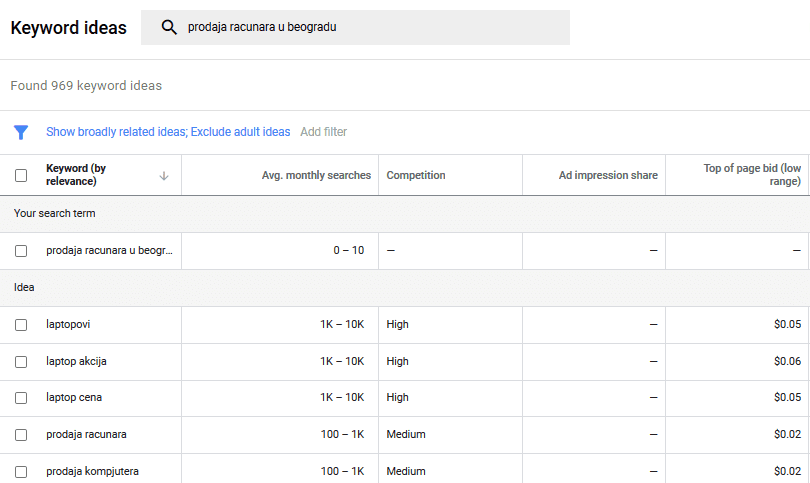The width and height of the screenshot is (810, 483).
Task: Select the 'laptop akcija' keyword text
Action: [76, 361]
